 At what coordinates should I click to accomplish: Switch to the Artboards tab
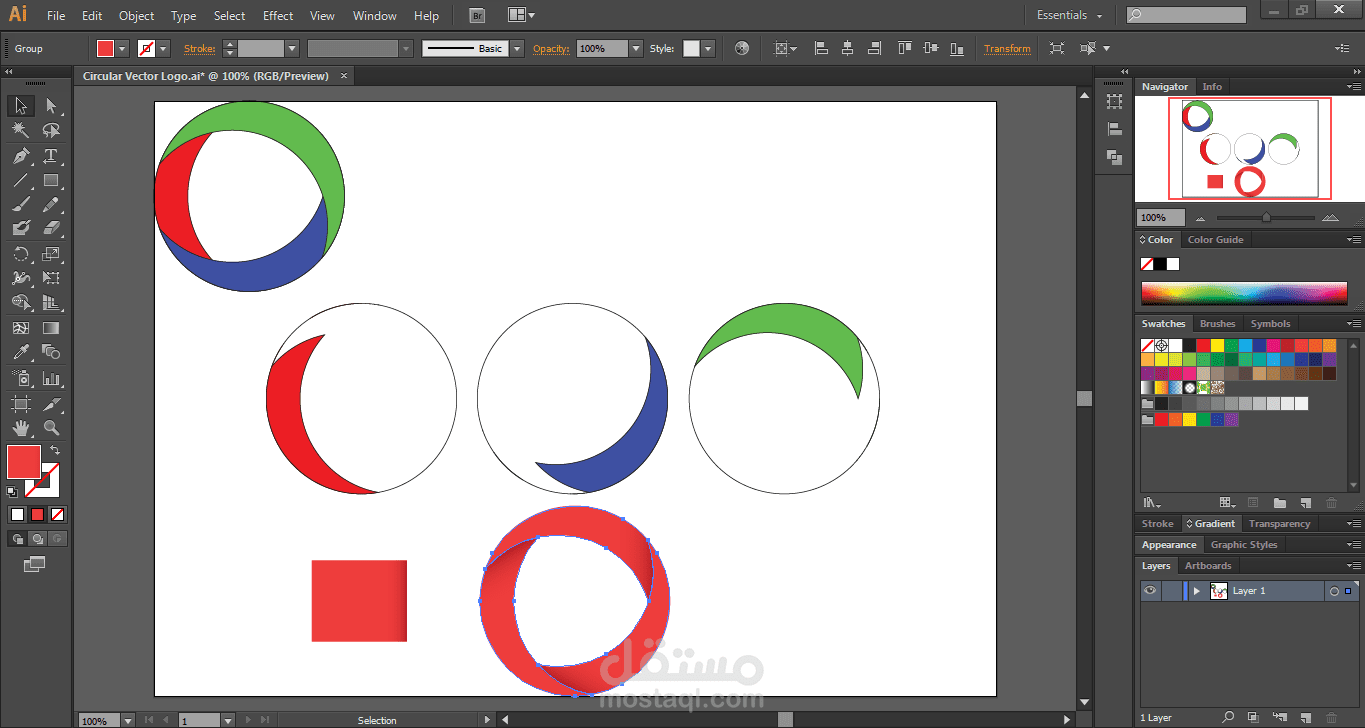(x=1208, y=566)
